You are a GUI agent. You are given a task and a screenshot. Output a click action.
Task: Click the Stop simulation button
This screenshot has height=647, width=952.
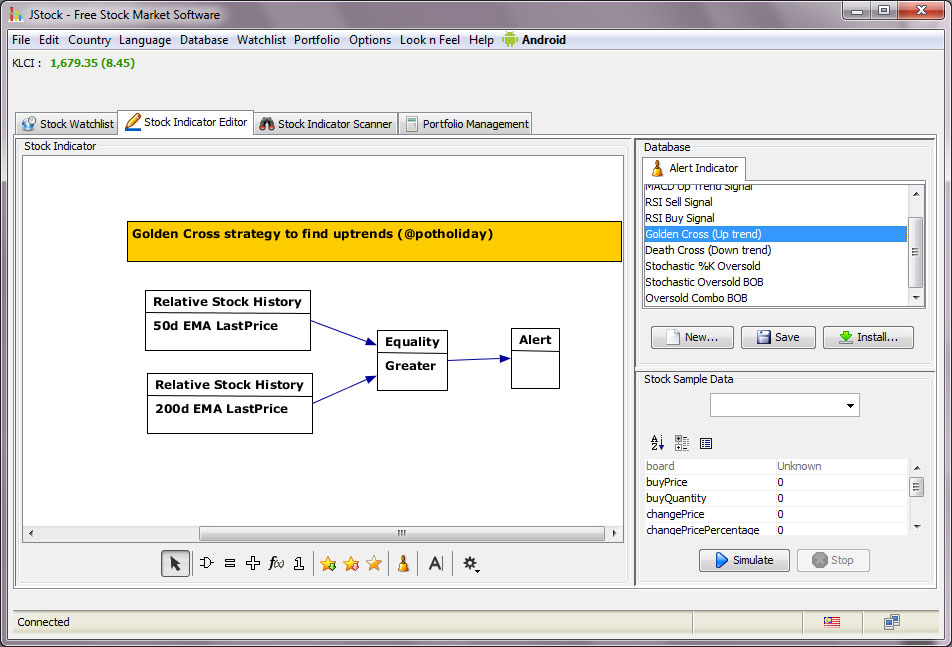(x=833, y=560)
